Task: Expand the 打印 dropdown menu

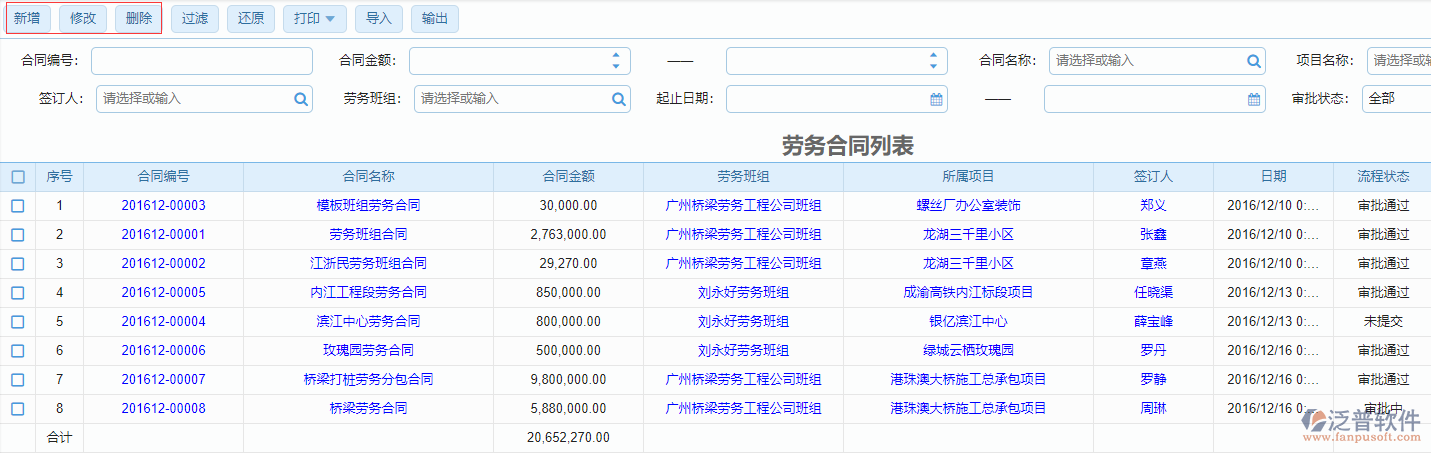Action: (x=315, y=18)
